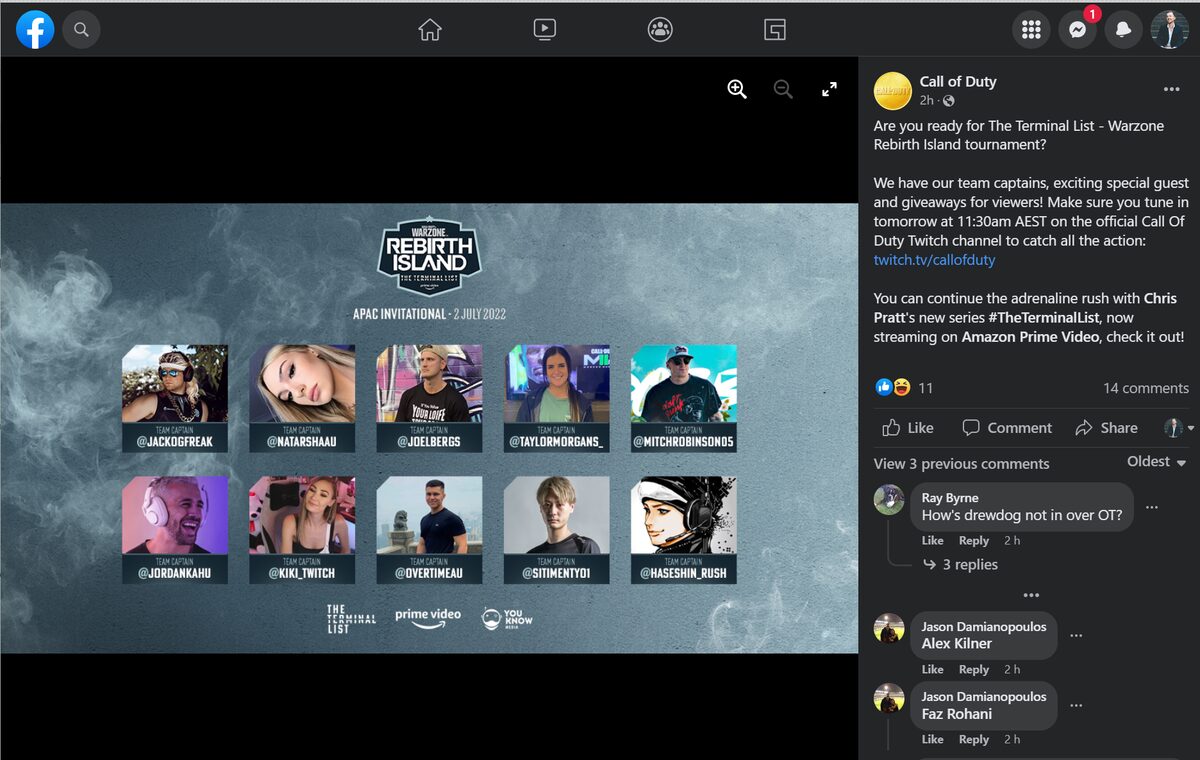This screenshot has width=1200, height=760.
Task: Click the @NATARSHAAU team captain photo
Action: click(302, 385)
